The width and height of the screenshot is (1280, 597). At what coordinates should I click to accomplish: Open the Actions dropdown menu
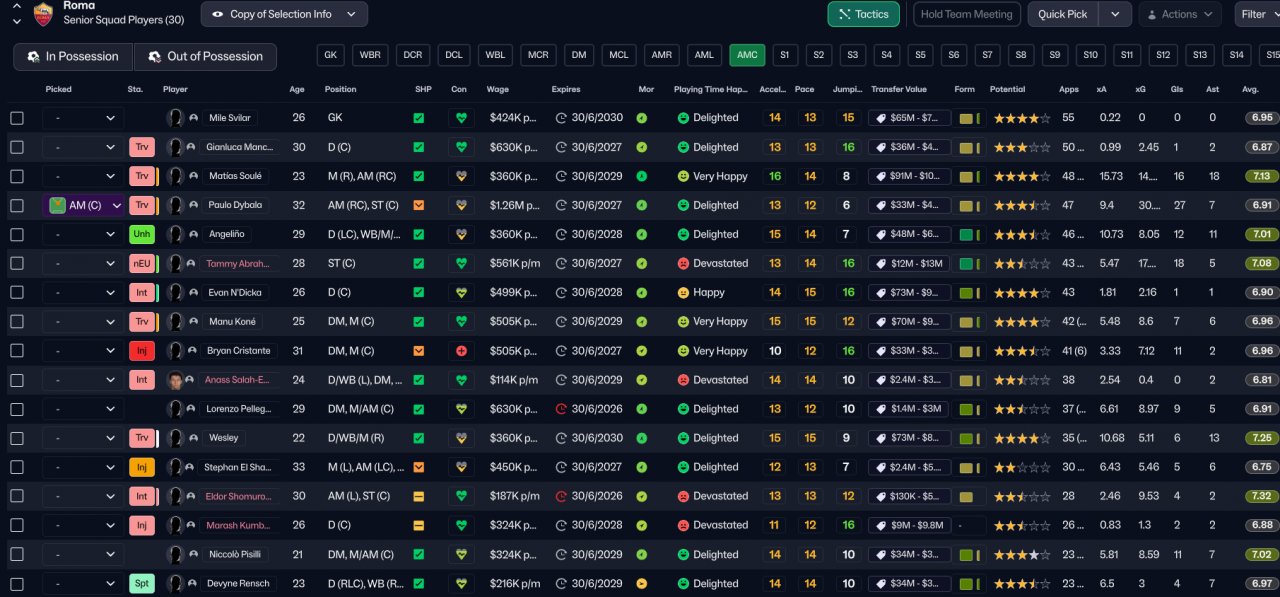1180,14
